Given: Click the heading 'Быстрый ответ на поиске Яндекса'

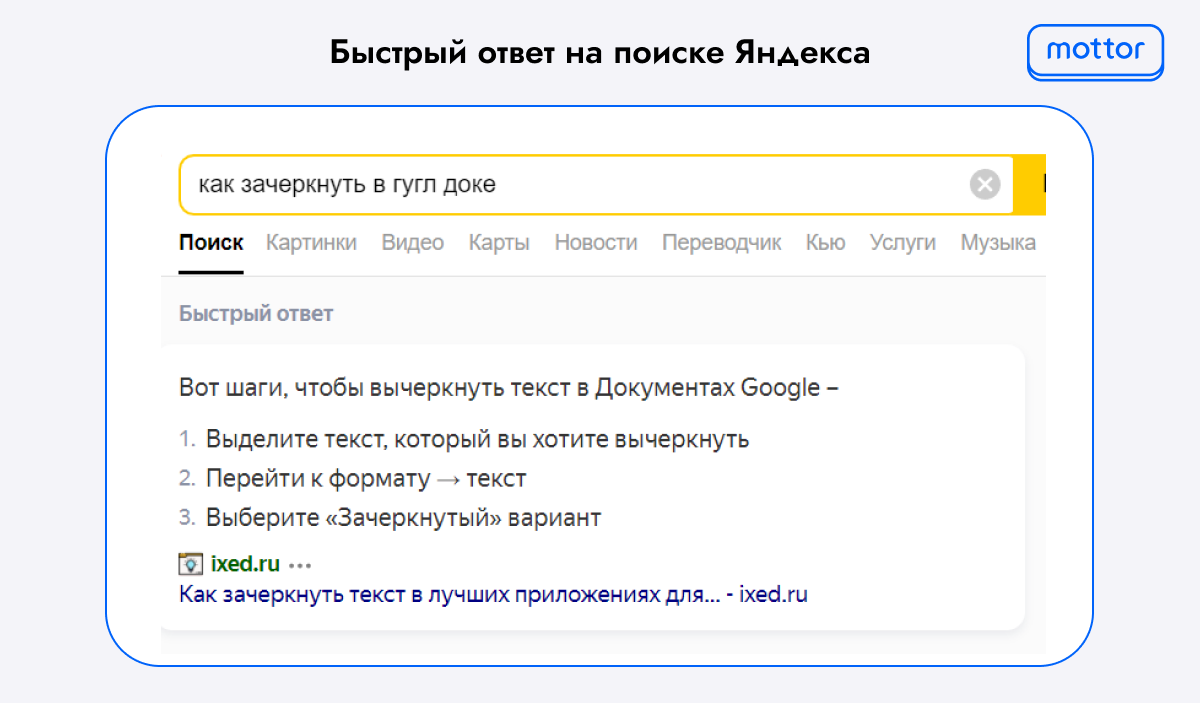Looking at the screenshot, I should click(600, 52).
